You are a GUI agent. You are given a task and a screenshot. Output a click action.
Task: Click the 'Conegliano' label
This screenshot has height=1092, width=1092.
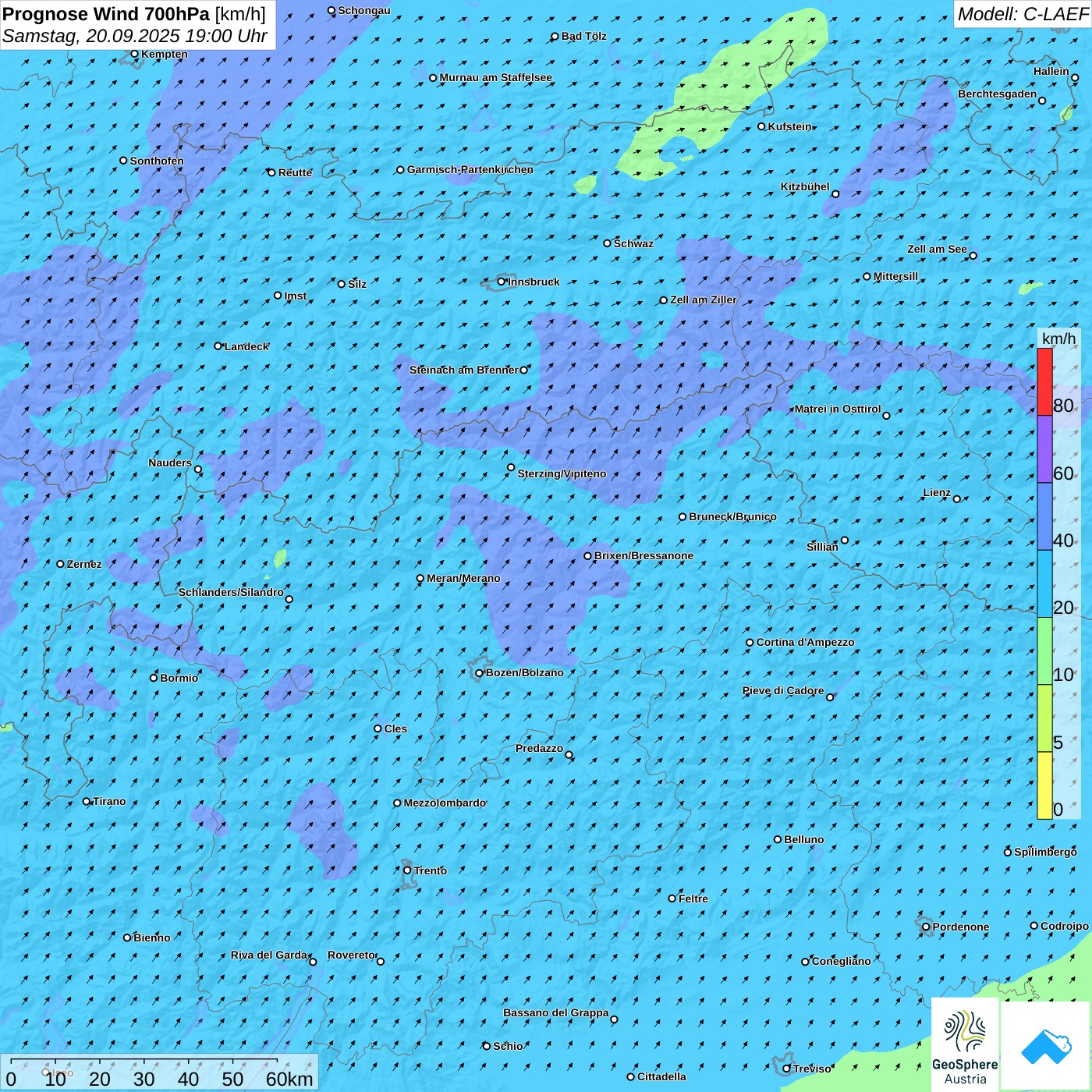841,961
